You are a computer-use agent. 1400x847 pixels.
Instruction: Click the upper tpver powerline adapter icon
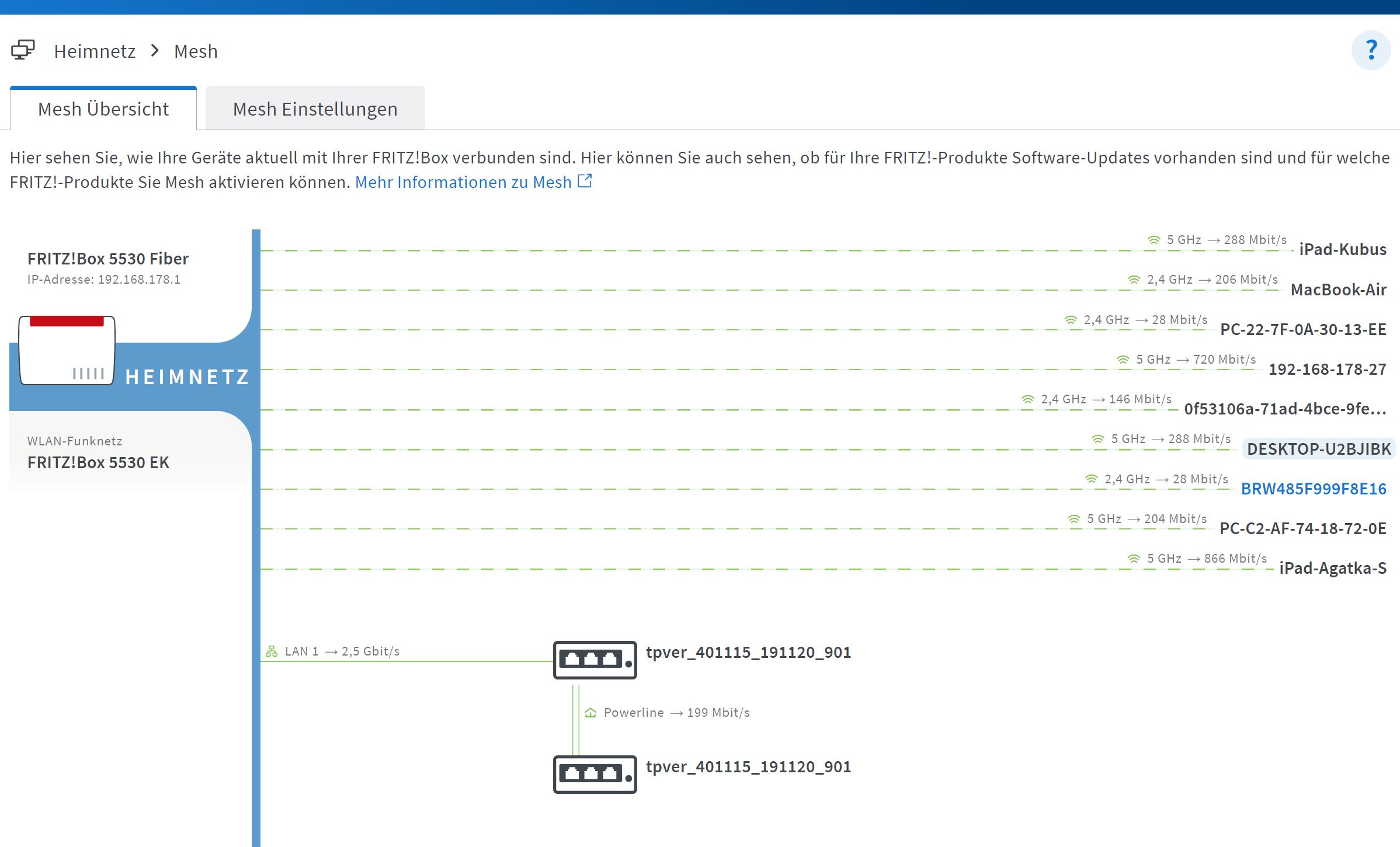coord(595,660)
